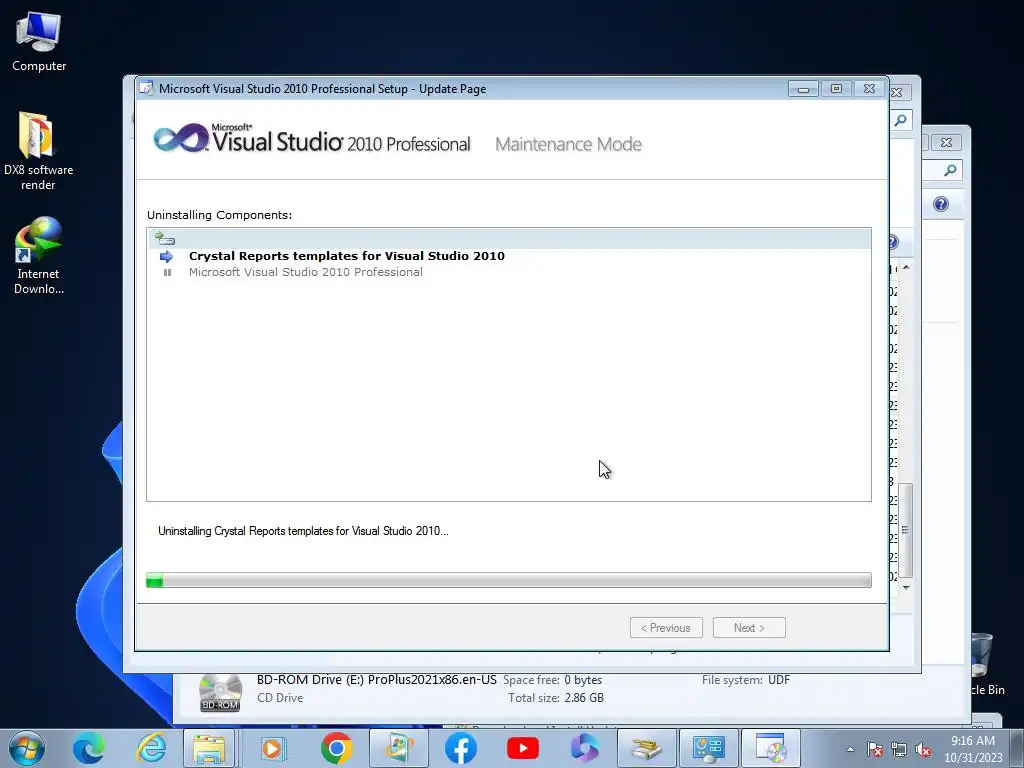The width and height of the screenshot is (1024, 768).
Task: Click the Previous button in setup
Action: 666,628
